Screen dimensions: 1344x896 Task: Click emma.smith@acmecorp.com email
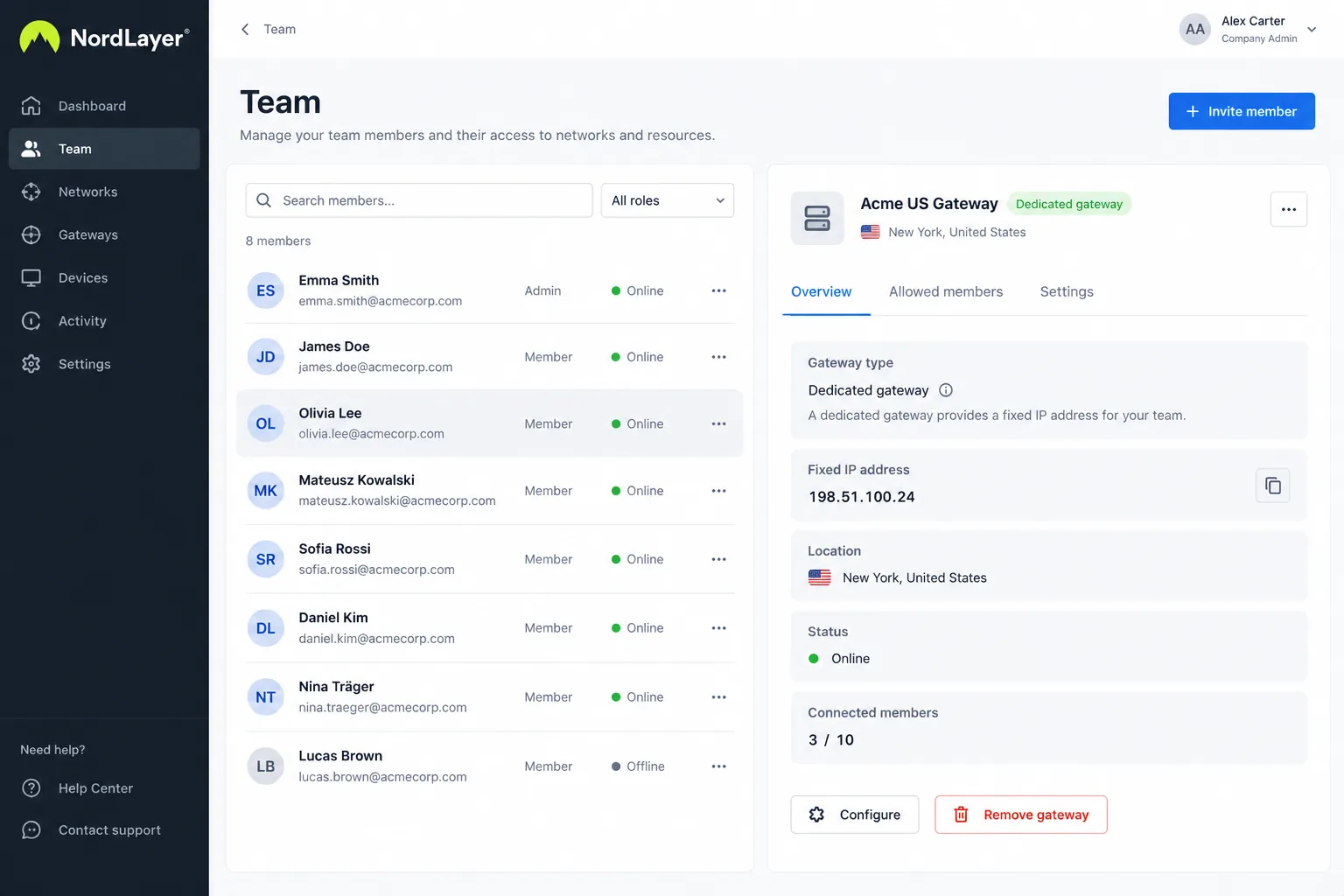tap(380, 301)
